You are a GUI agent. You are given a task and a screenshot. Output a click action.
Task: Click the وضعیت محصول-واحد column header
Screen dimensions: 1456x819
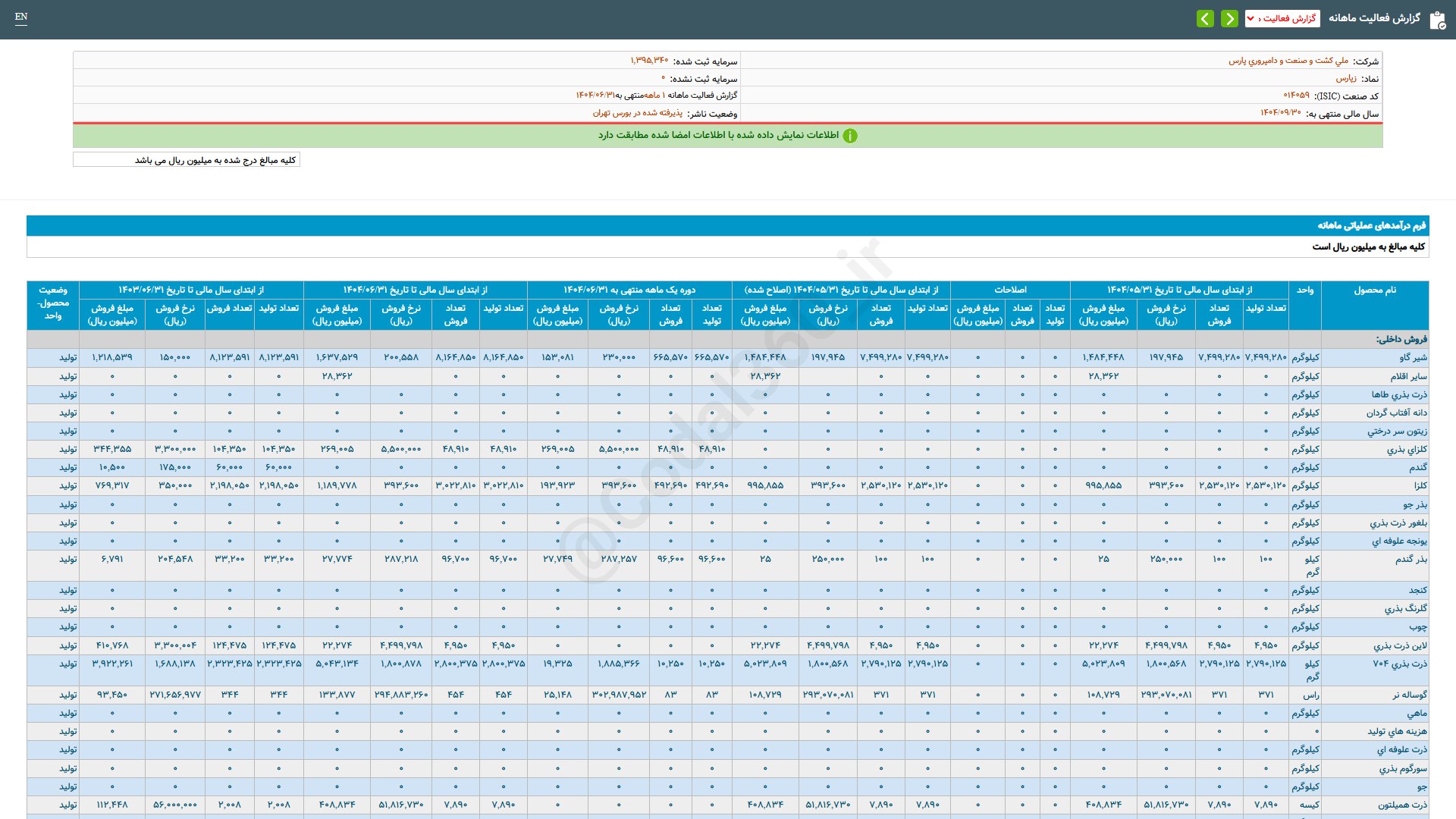click(x=52, y=303)
